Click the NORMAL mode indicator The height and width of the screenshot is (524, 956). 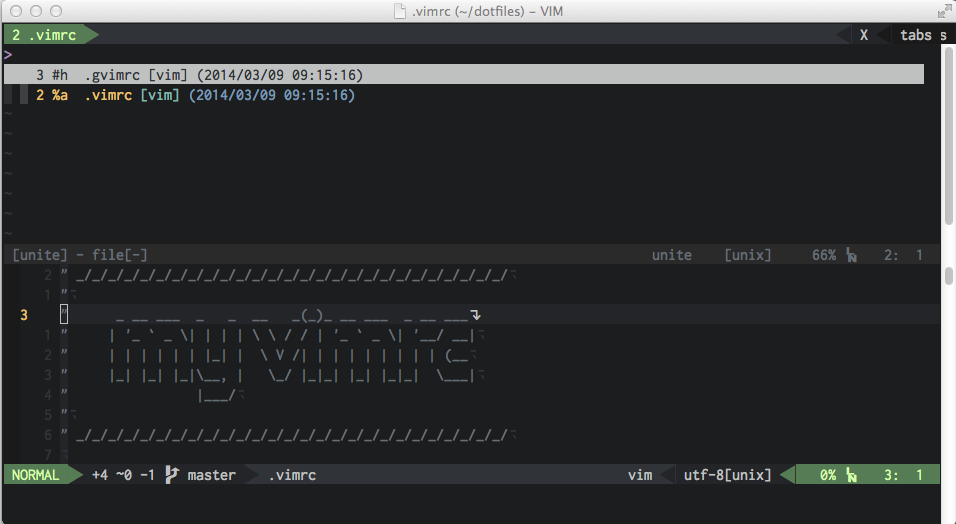(x=35, y=475)
